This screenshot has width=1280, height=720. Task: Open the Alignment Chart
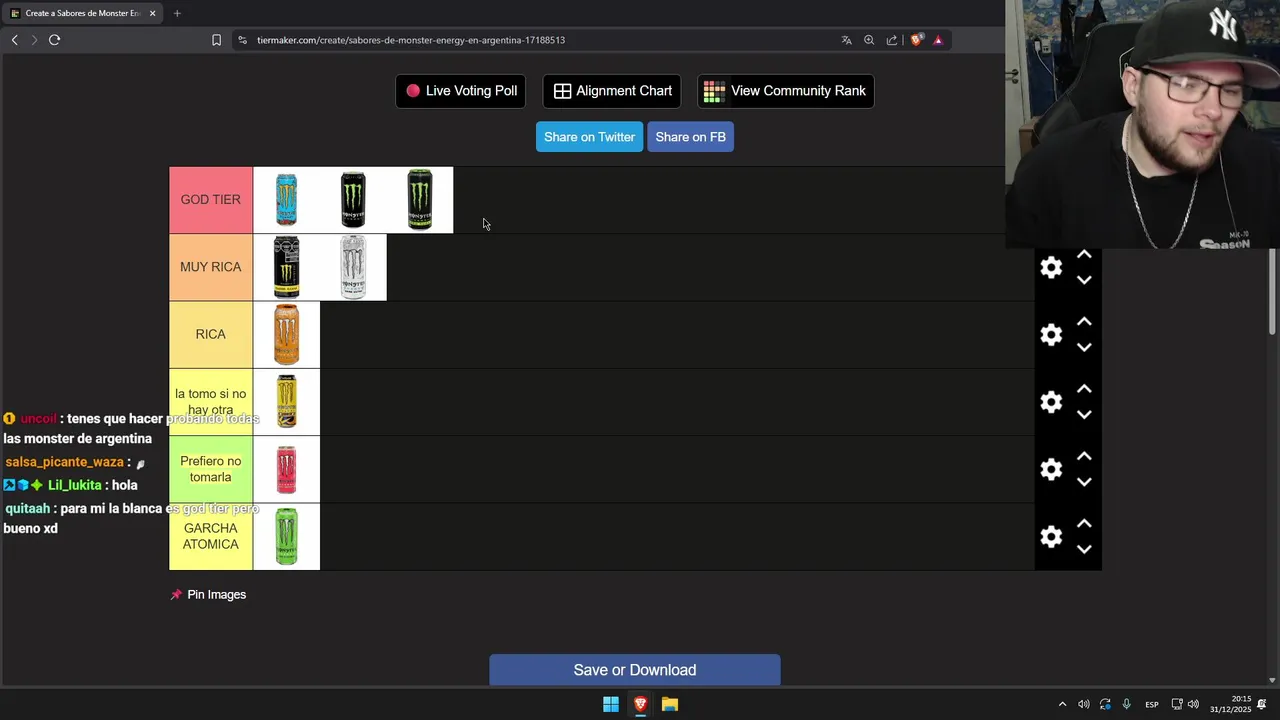(612, 91)
